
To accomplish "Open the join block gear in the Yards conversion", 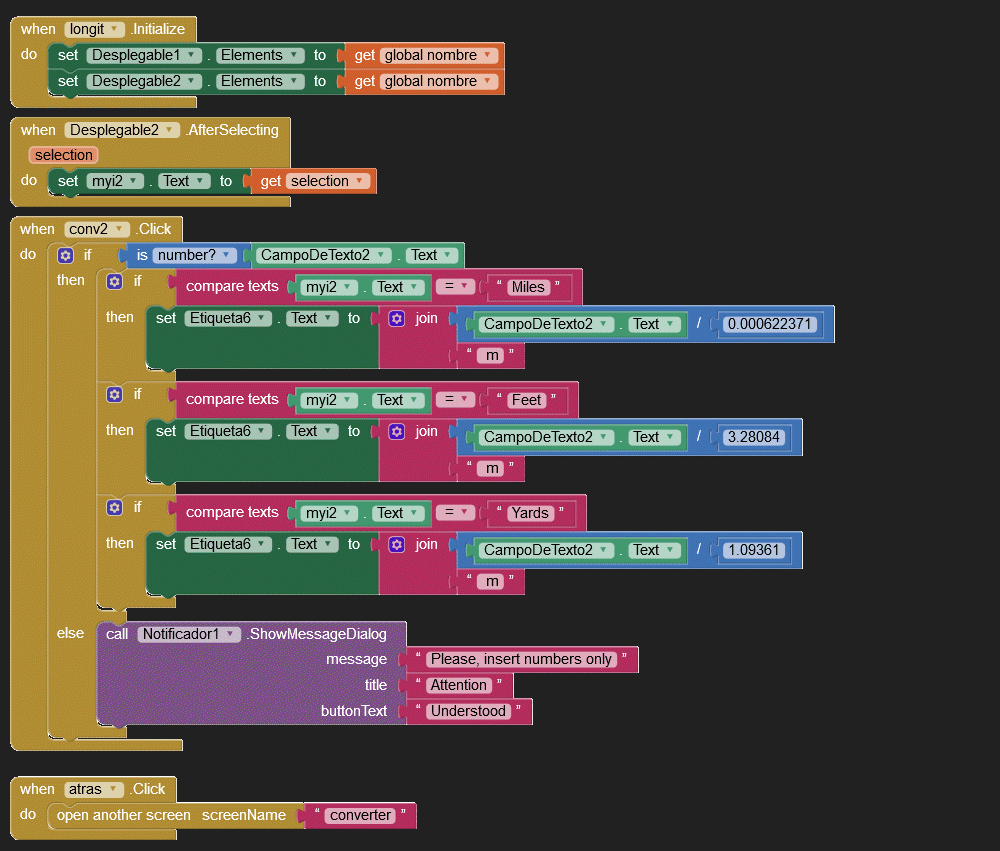I will tap(396, 545).
